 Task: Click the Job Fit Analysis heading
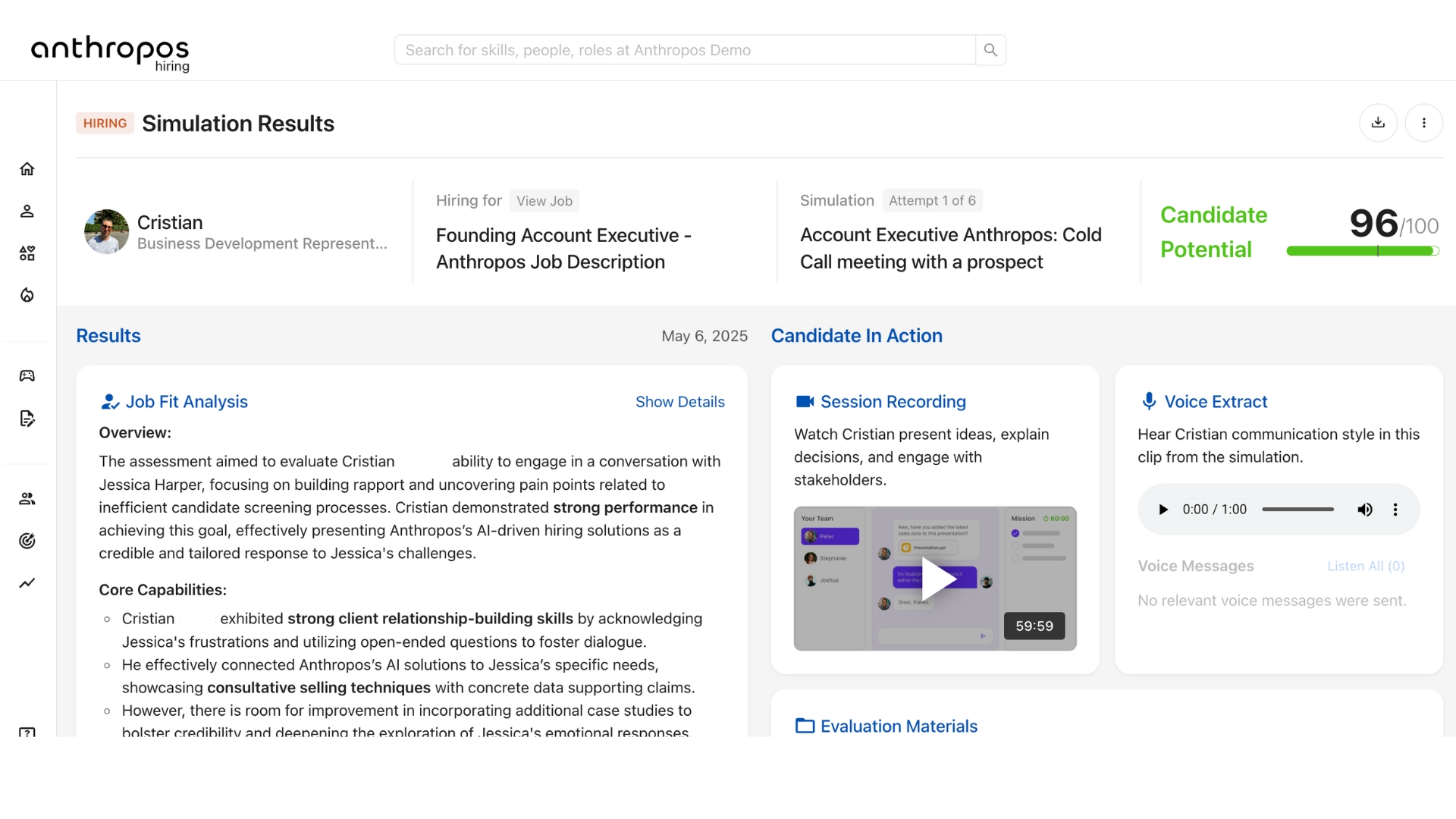(x=187, y=402)
